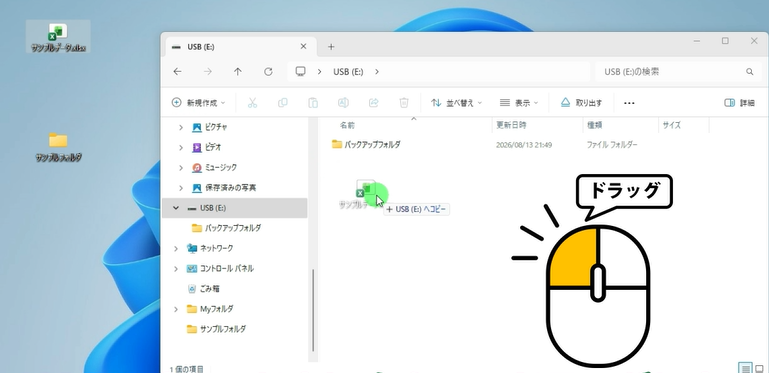Viewport: 769px width, 373px height.
Task: Click the Delete trash icon
Action: 404,102
